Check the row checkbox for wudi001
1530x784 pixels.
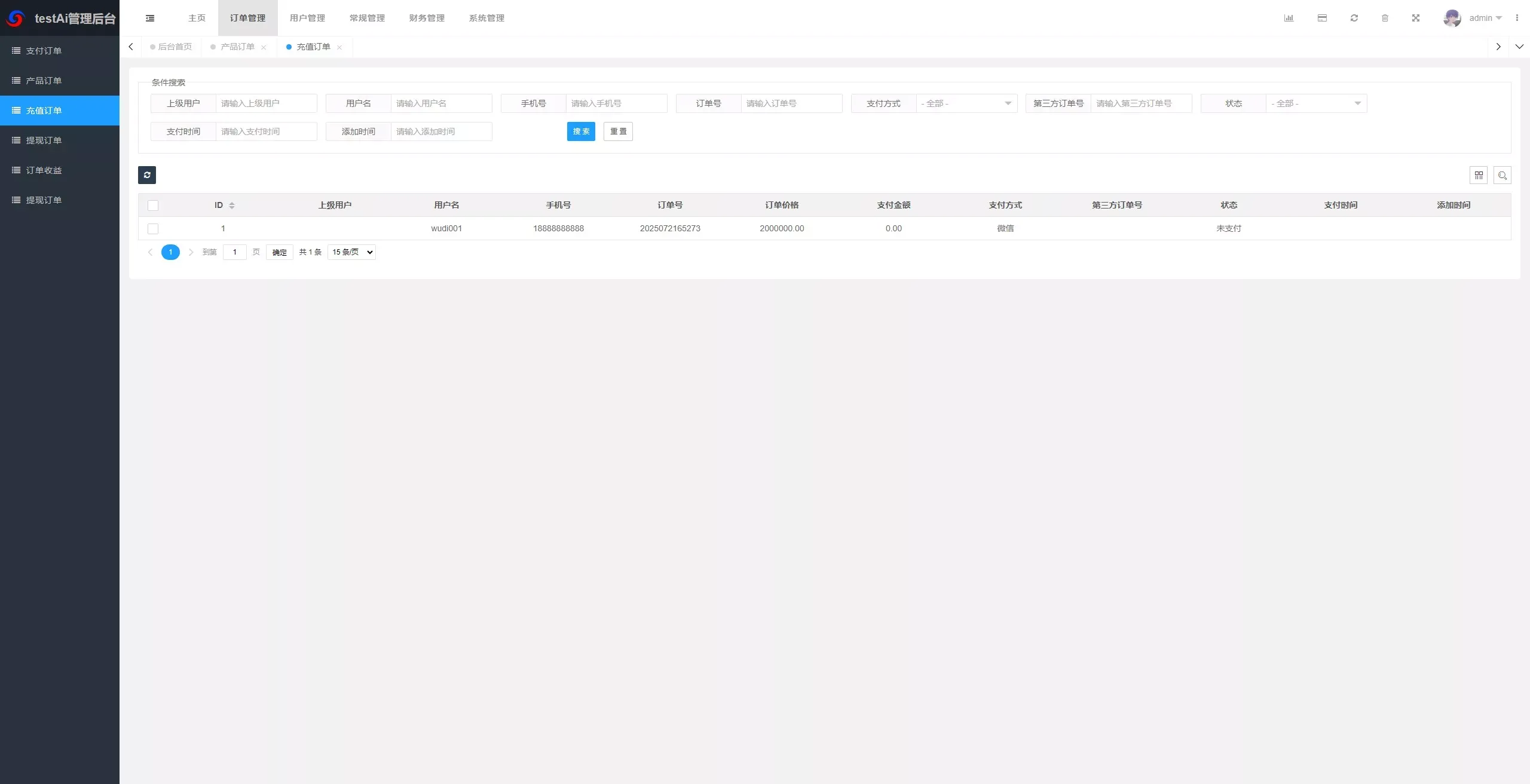point(153,229)
